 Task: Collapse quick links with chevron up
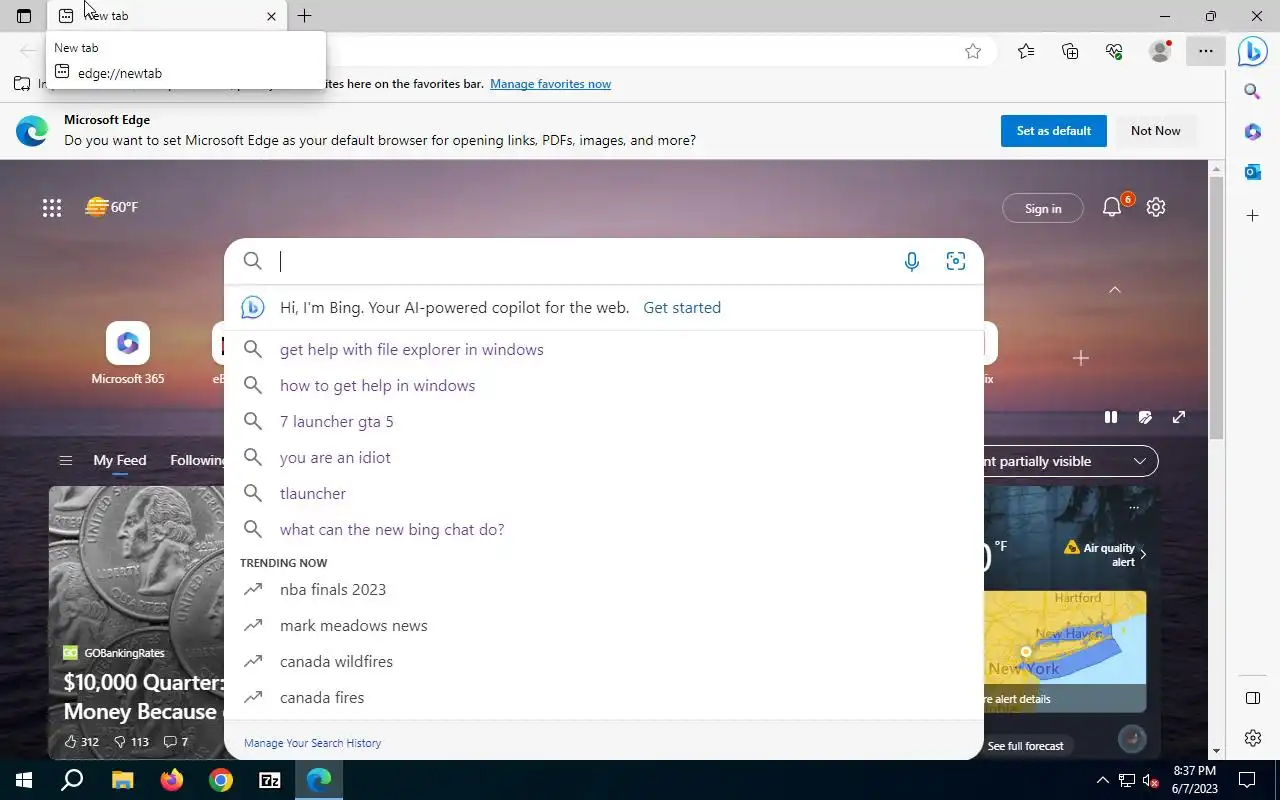1115,290
